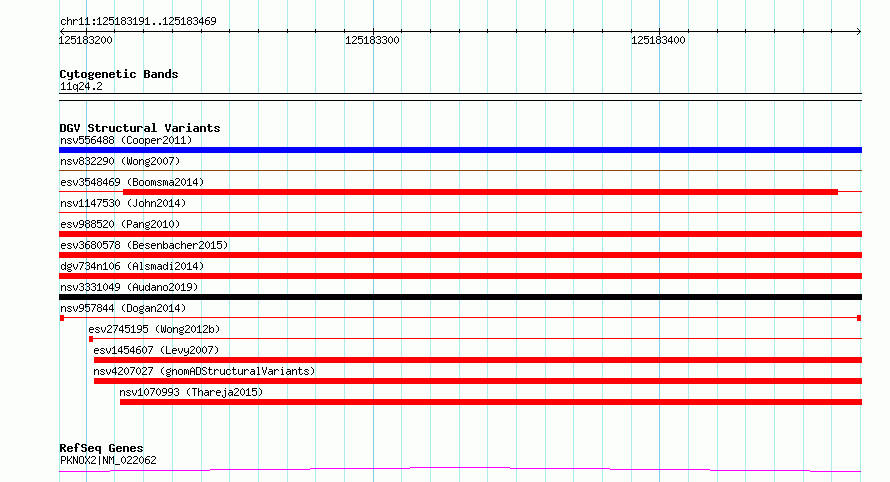Screen dimensions: 890x482
Task: Click the red nsv4207027 variant bar
Action: point(478,381)
